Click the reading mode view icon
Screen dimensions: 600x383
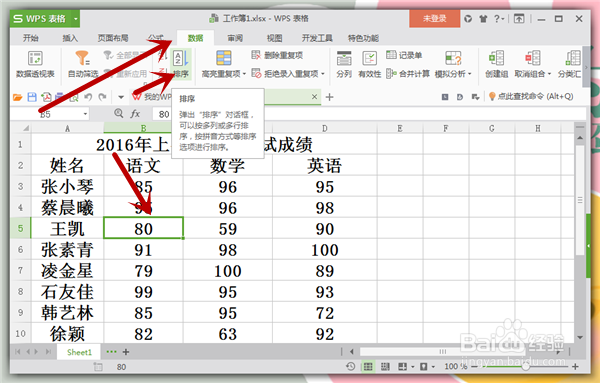pyautogui.click(x=402, y=367)
